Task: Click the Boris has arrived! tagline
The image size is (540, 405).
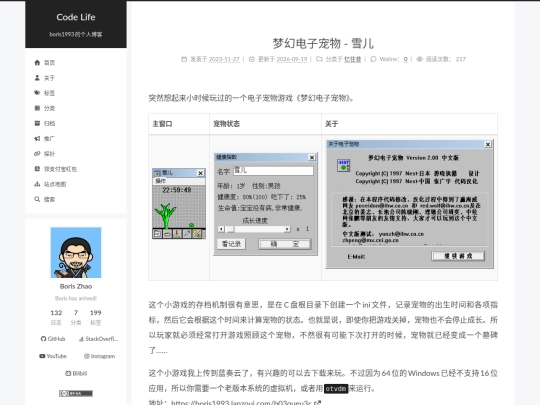Action: pos(76,298)
